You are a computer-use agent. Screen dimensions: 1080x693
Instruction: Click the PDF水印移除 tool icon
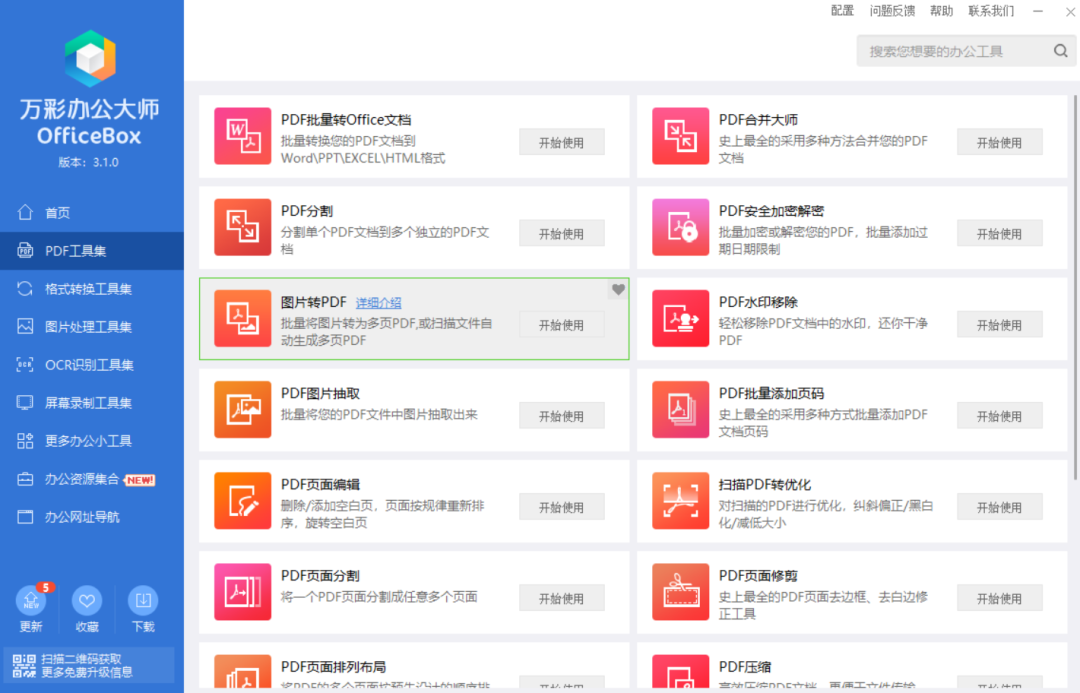[681, 318]
